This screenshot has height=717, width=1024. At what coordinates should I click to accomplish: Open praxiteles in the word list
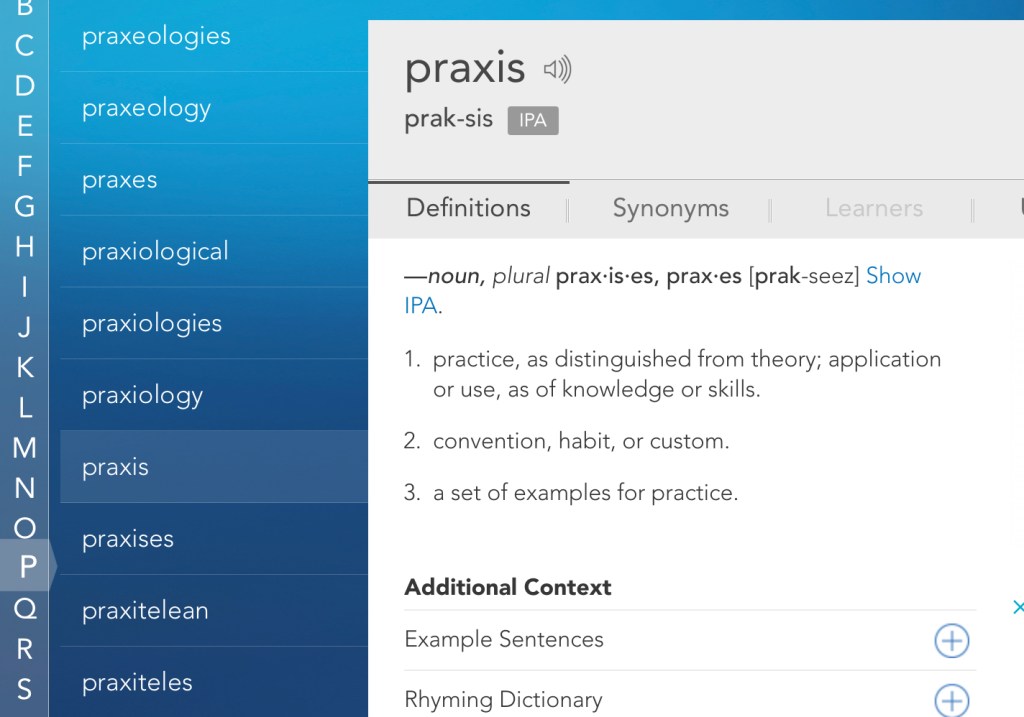[137, 683]
